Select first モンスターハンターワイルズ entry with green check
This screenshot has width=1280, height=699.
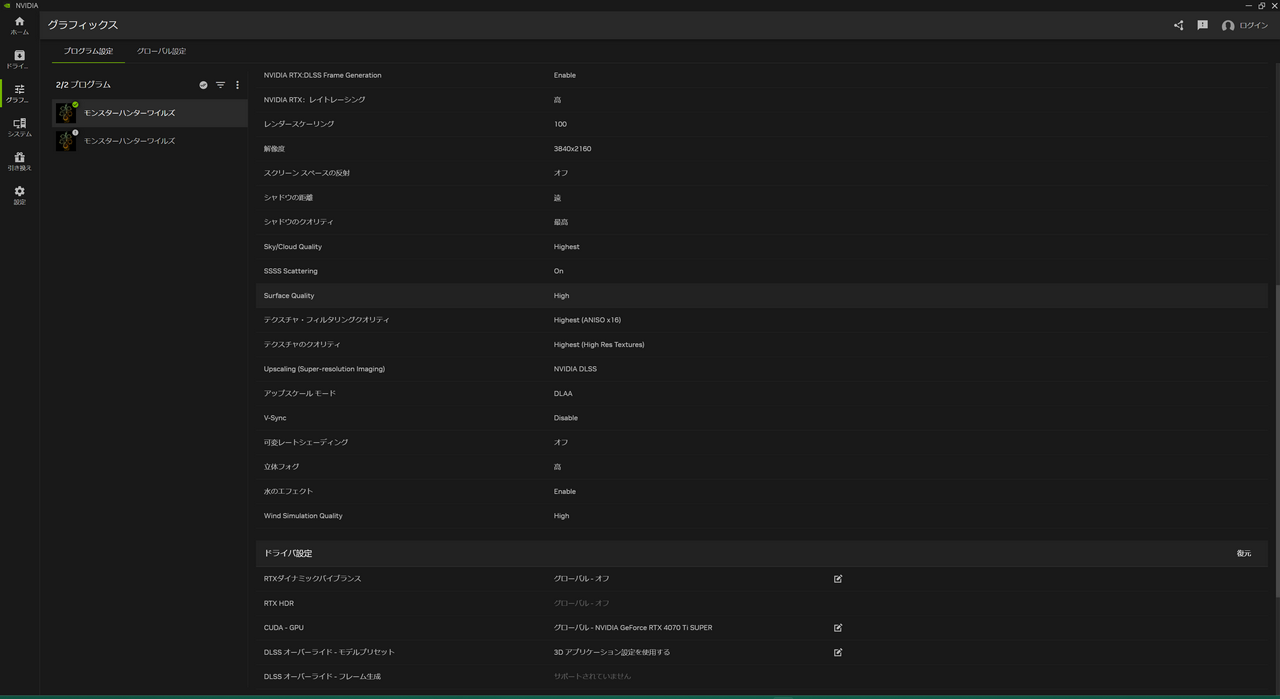coord(150,113)
